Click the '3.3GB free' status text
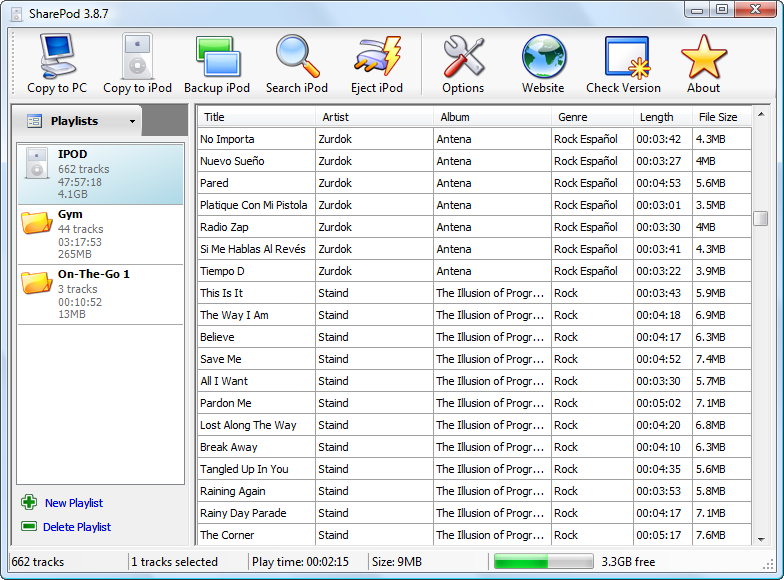The image size is (784, 580). pos(628,562)
